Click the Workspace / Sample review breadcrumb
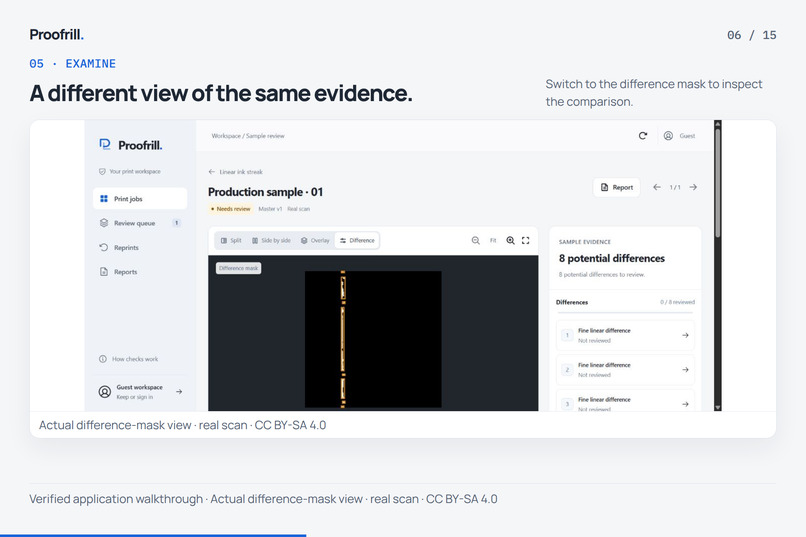The image size is (806, 537). pyautogui.click(x=248, y=136)
